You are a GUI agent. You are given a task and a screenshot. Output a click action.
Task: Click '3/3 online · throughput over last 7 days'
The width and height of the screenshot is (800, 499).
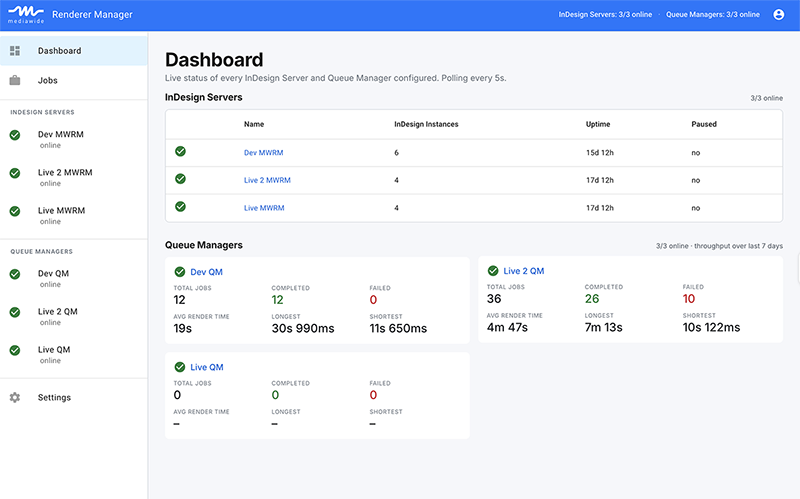coord(719,246)
